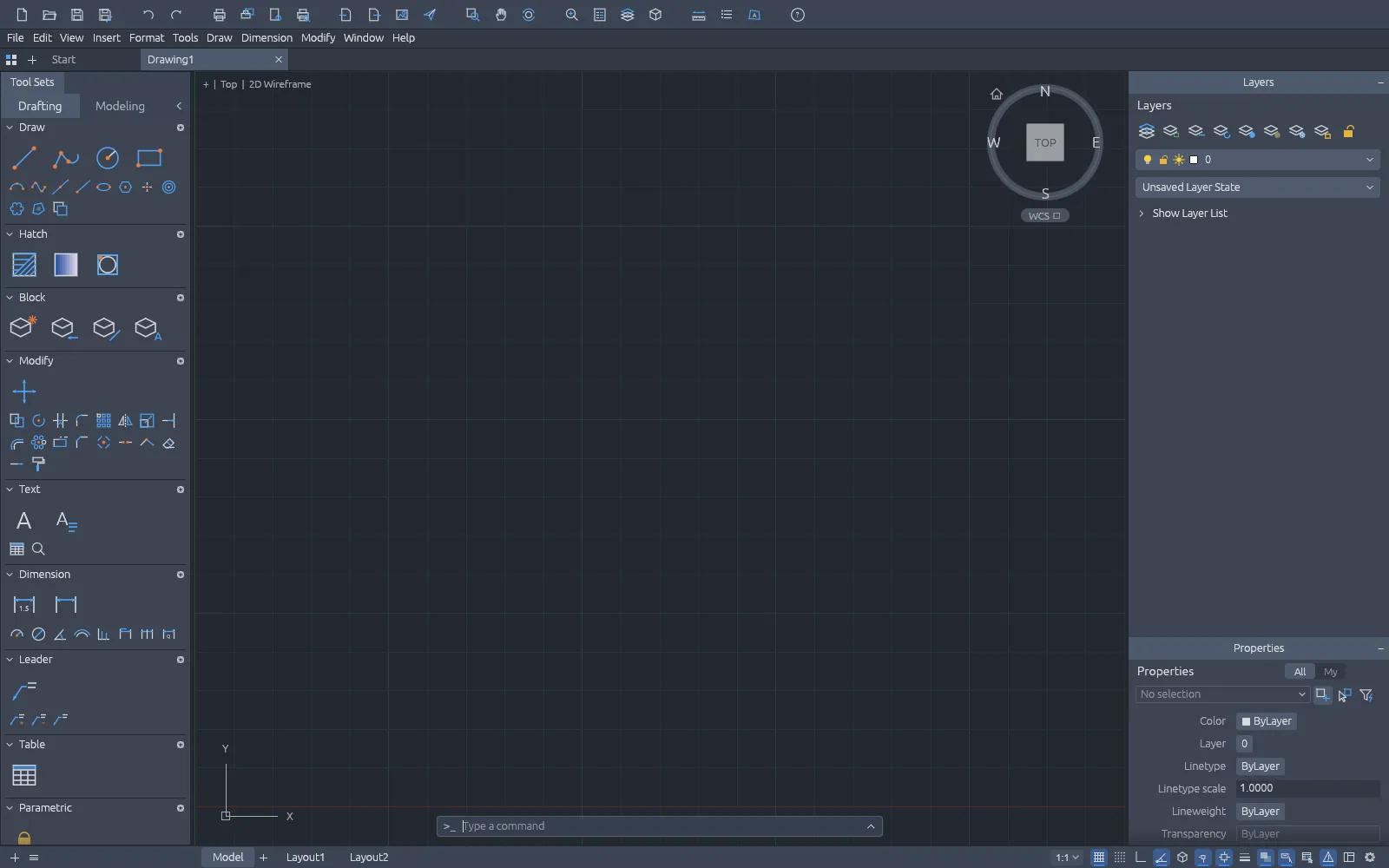1389x868 pixels.
Task: Toggle snap mode in status bar
Action: tap(1120, 858)
